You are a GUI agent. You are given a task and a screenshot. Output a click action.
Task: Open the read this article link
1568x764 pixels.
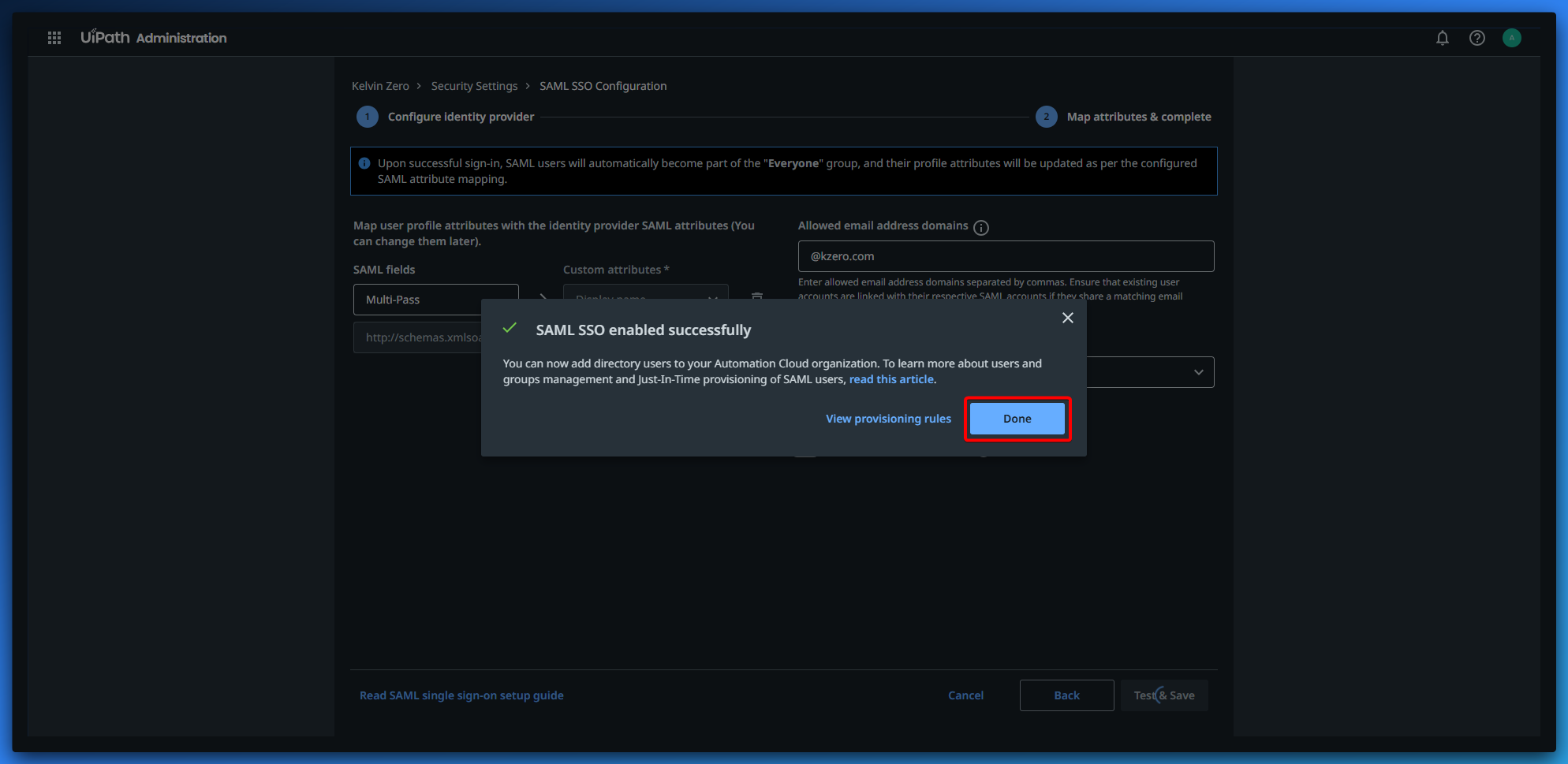click(x=891, y=379)
